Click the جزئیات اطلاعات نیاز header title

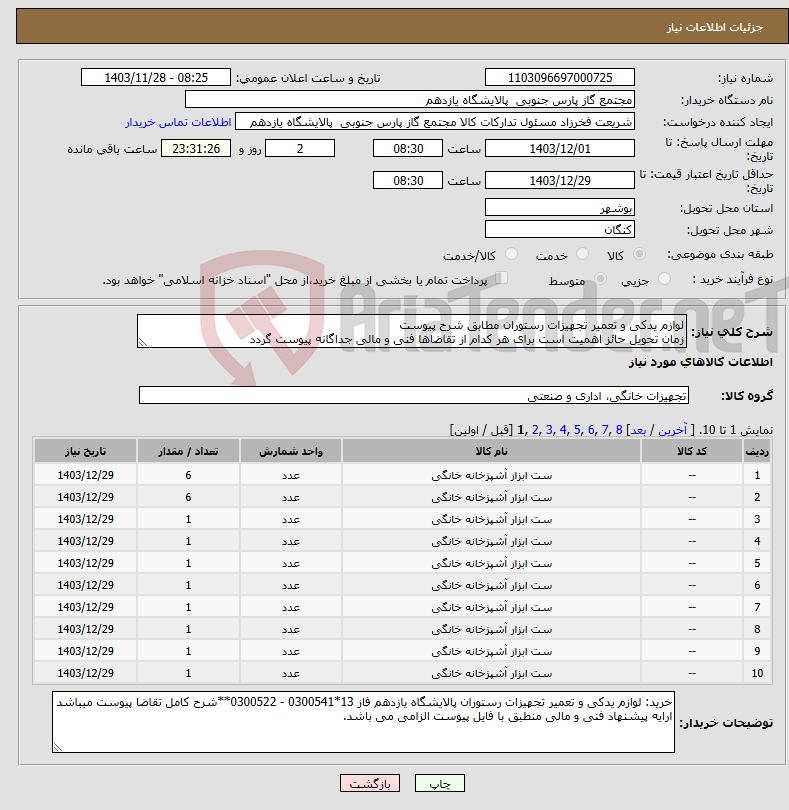pyautogui.click(x=715, y=27)
